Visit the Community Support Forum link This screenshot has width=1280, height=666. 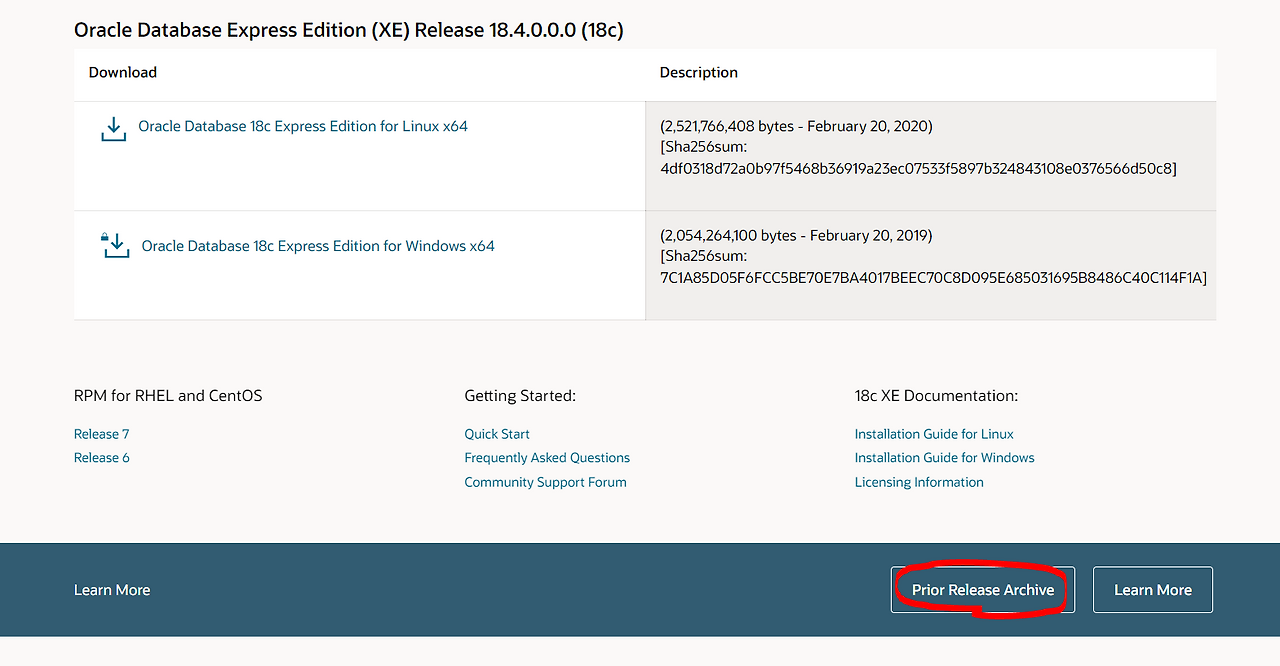click(x=545, y=482)
